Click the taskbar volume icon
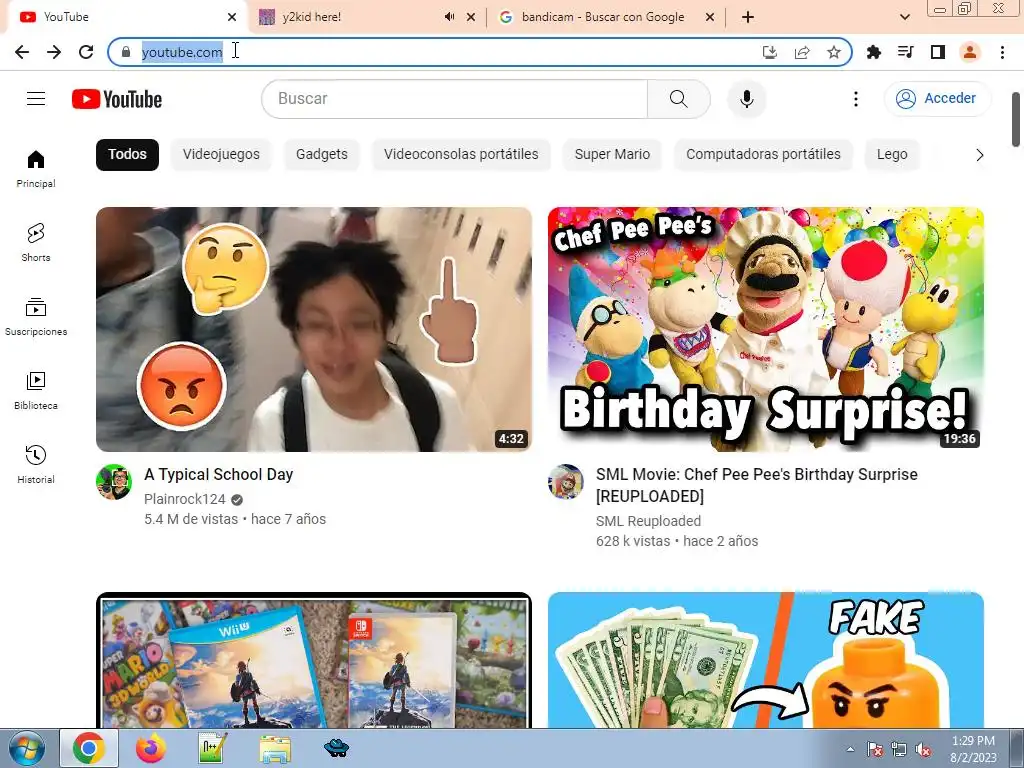1024x768 pixels. click(923, 750)
